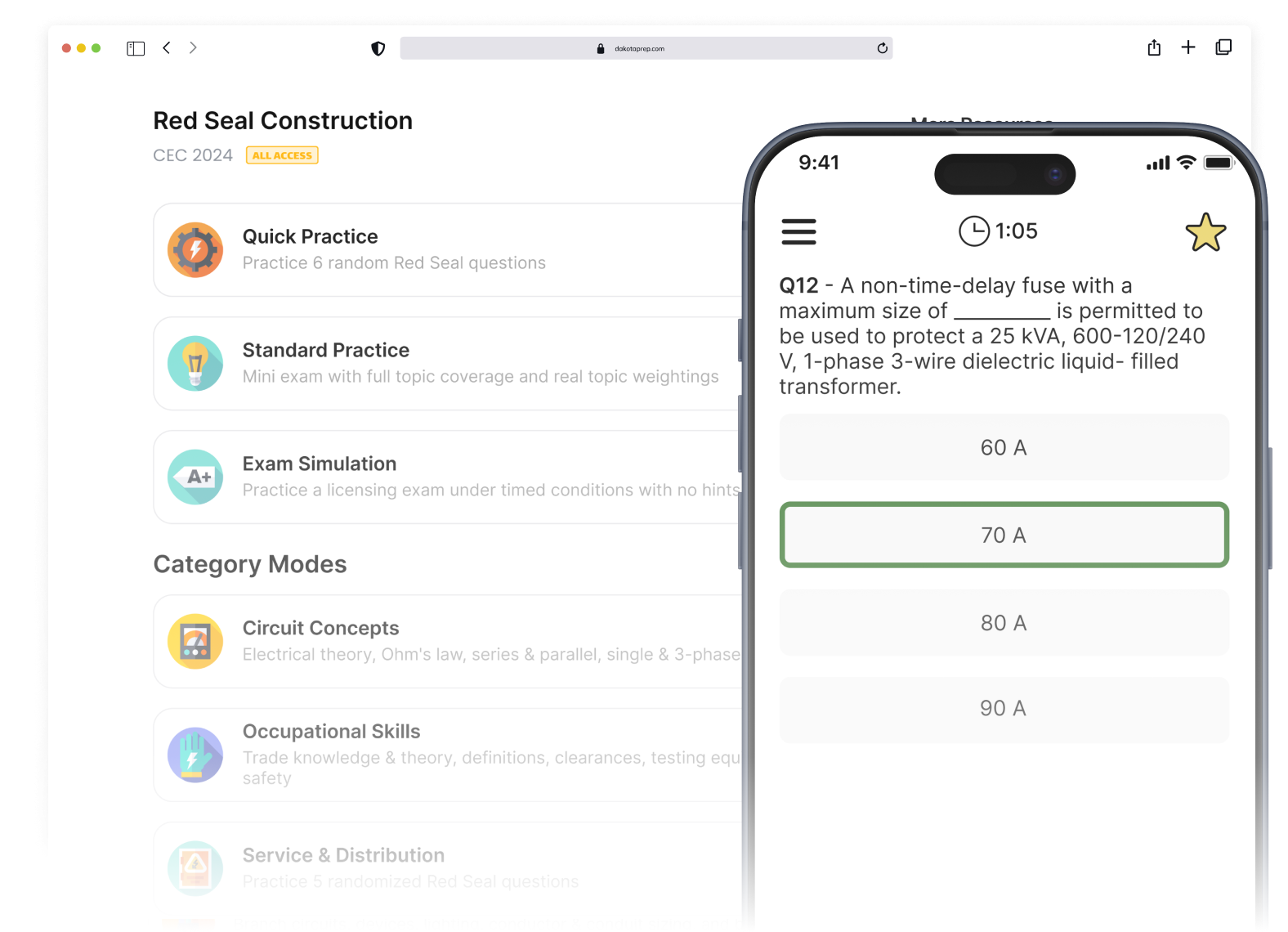The image size is (1288, 932).
Task: Open a new tab with the plus icon
Action: coord(1188,47)
